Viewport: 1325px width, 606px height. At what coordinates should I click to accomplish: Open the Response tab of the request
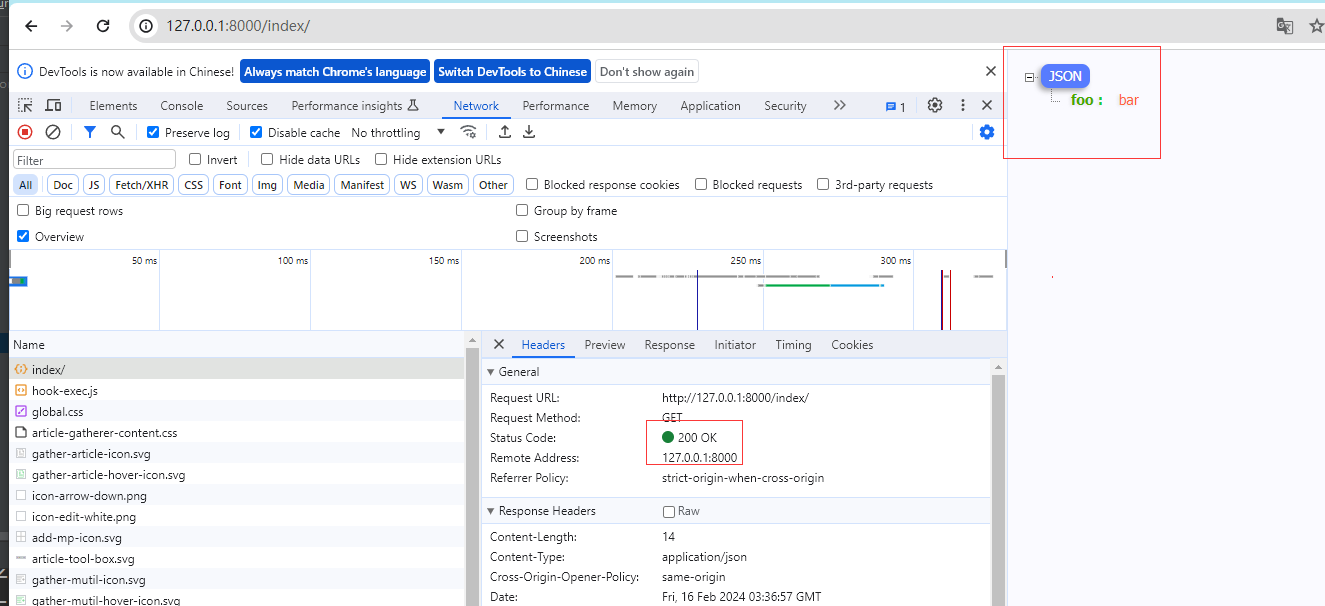[x=670, y=345]
